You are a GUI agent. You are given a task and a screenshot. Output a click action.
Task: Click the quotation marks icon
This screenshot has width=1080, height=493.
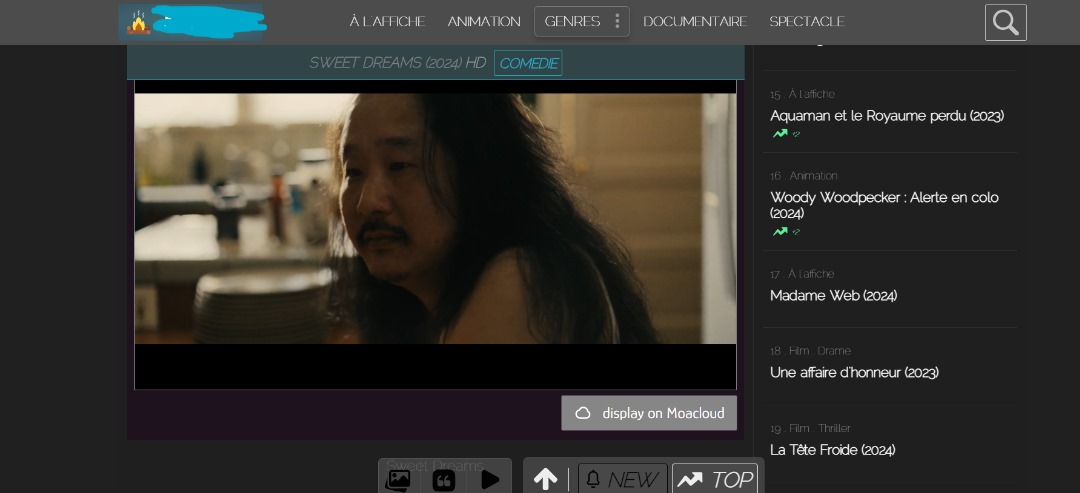pos(444,480)
